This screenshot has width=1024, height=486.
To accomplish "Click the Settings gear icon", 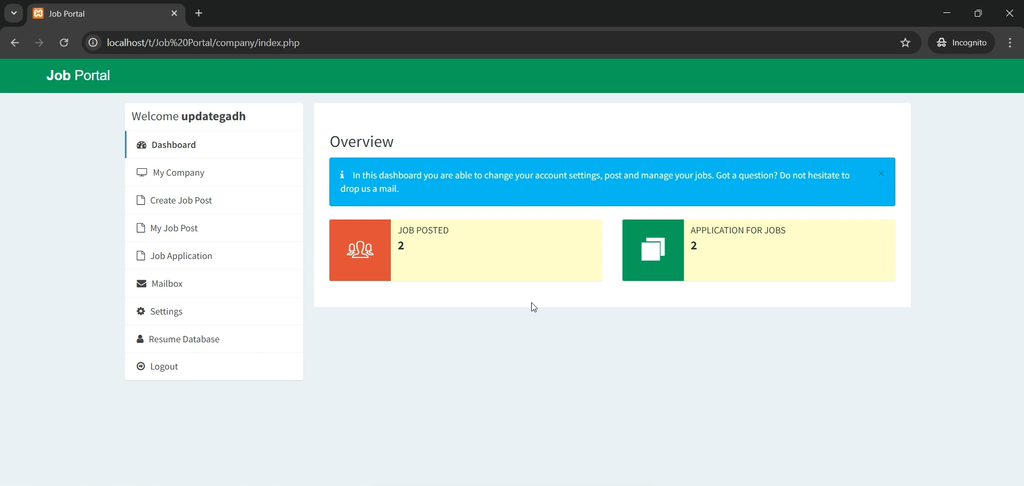I will [140, 312].
